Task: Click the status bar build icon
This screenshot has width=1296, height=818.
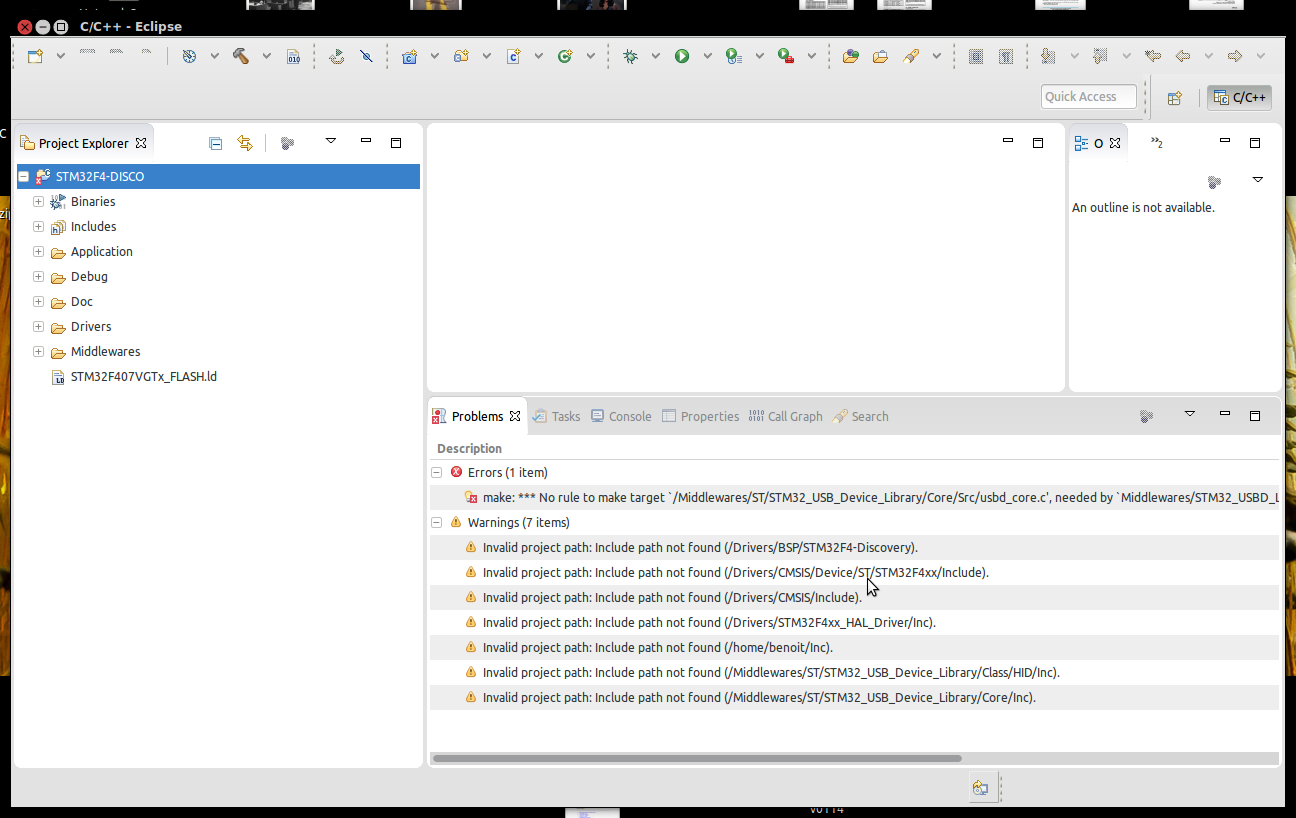Action: point(980,788)
